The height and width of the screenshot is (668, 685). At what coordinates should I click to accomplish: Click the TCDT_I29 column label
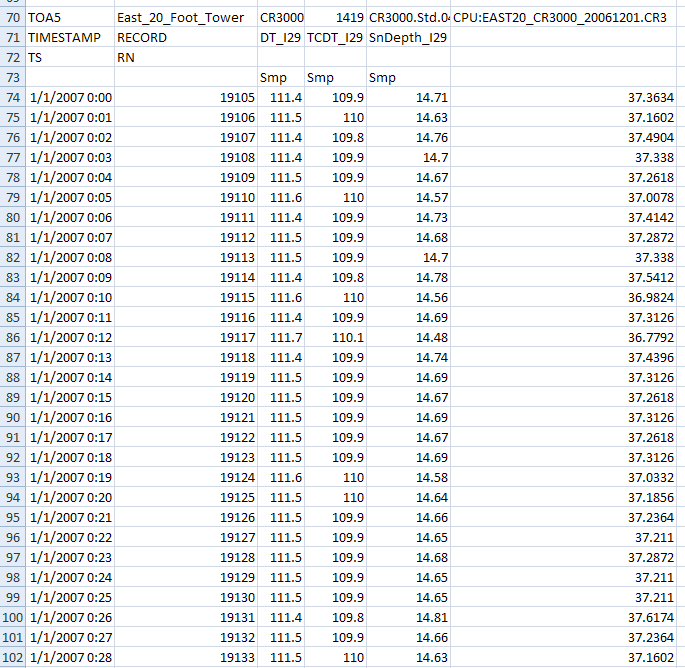(x=335, y=37)
